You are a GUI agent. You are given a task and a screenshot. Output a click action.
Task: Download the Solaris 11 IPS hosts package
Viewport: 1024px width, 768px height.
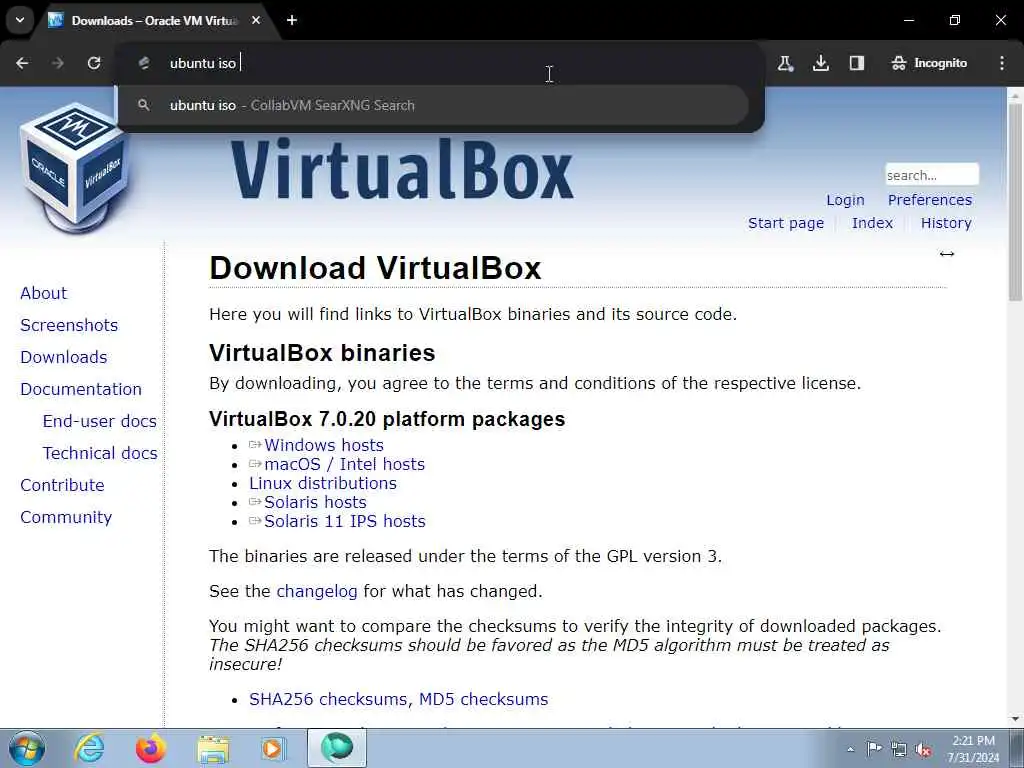344,521
